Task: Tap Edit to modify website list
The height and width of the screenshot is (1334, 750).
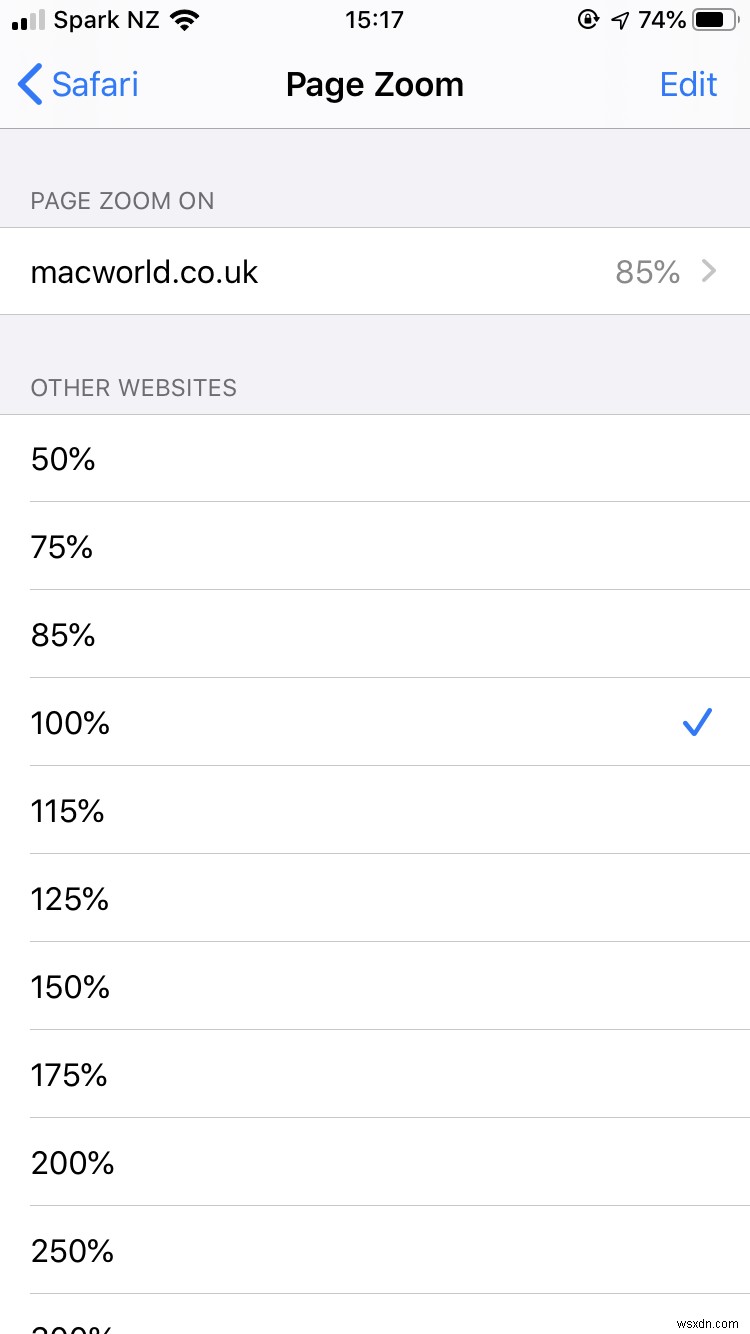Action: click(688, 85)
